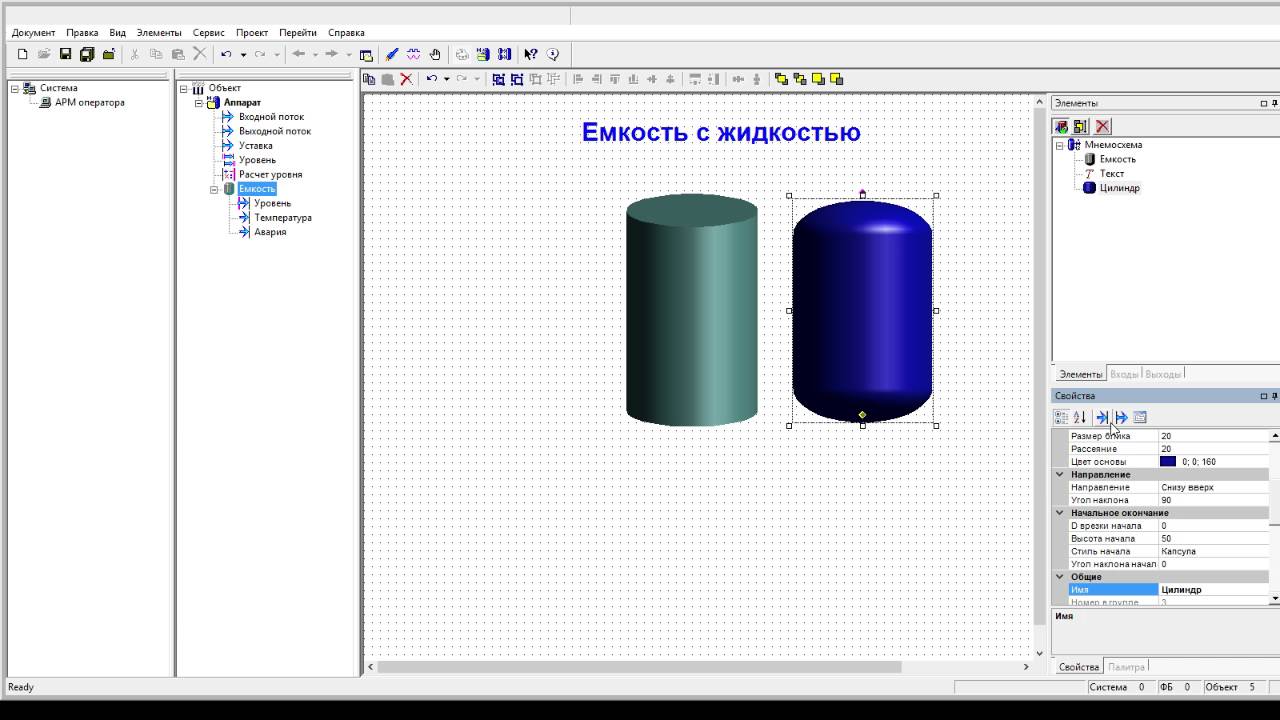Select Расчет уровня tree item
This screenshot has width=1280, height=720.
270,174
